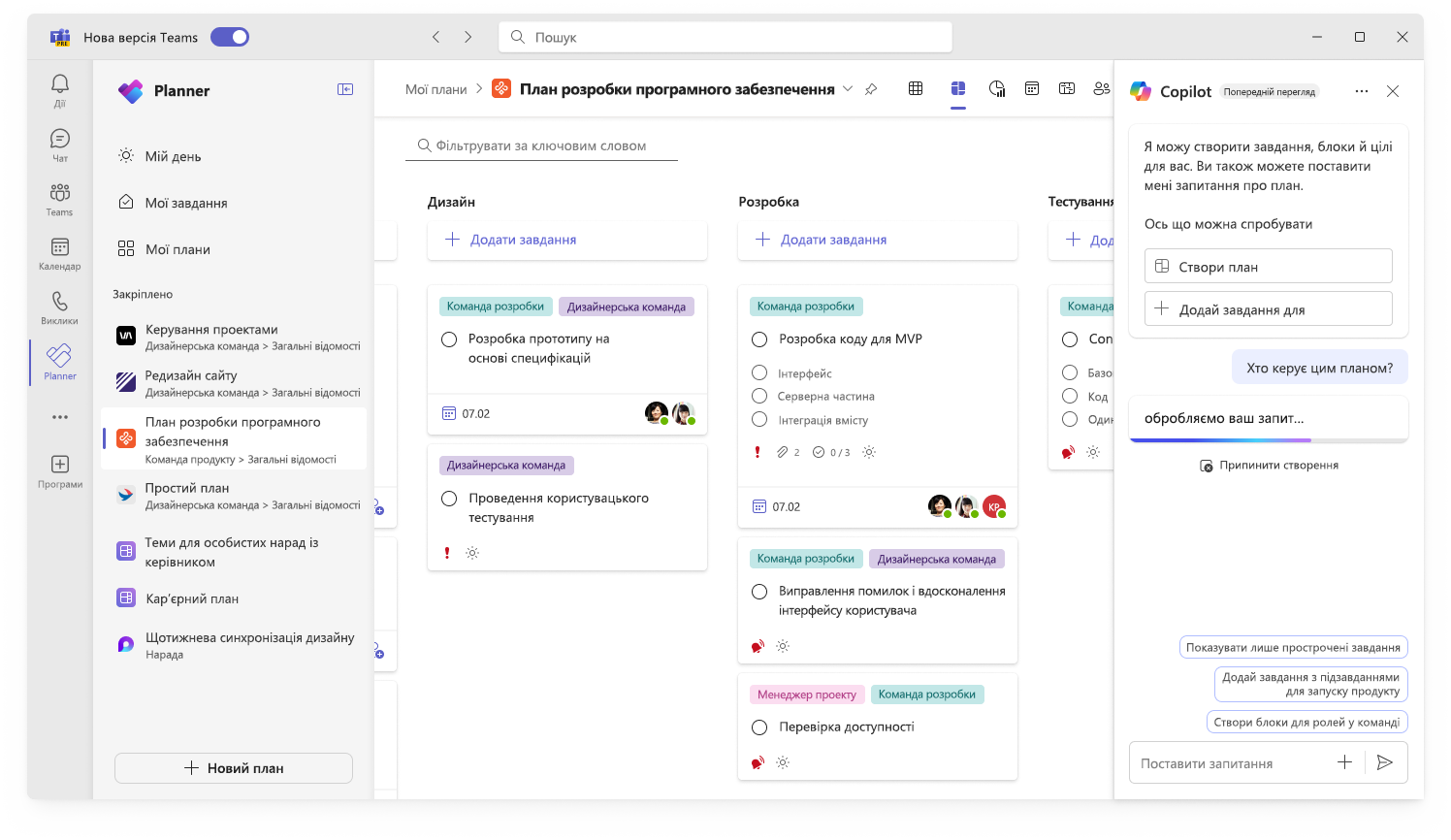Open the "Дії" activity bell
This screenshot has height=840, width=1451.
60,90
